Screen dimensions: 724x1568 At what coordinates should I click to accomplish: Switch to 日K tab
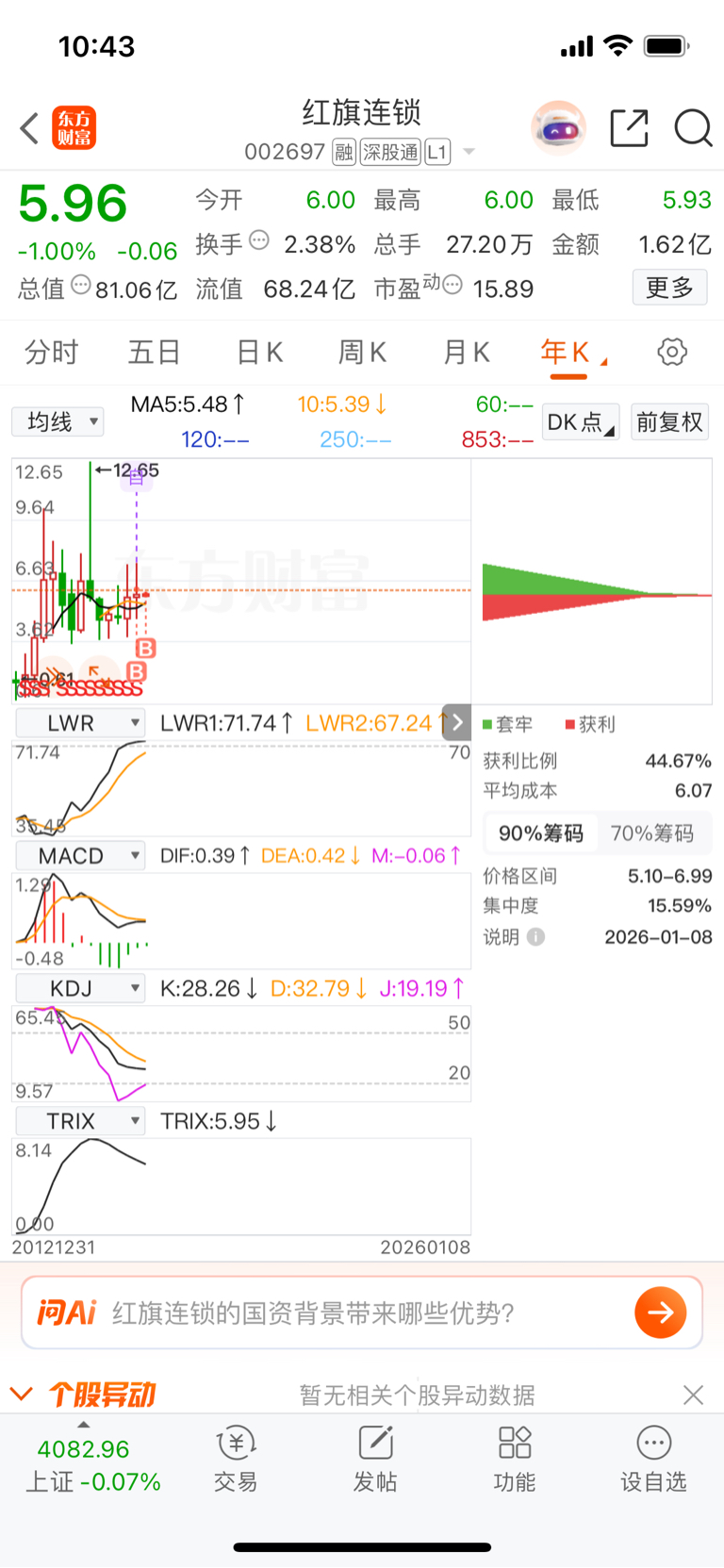point(259,353)
